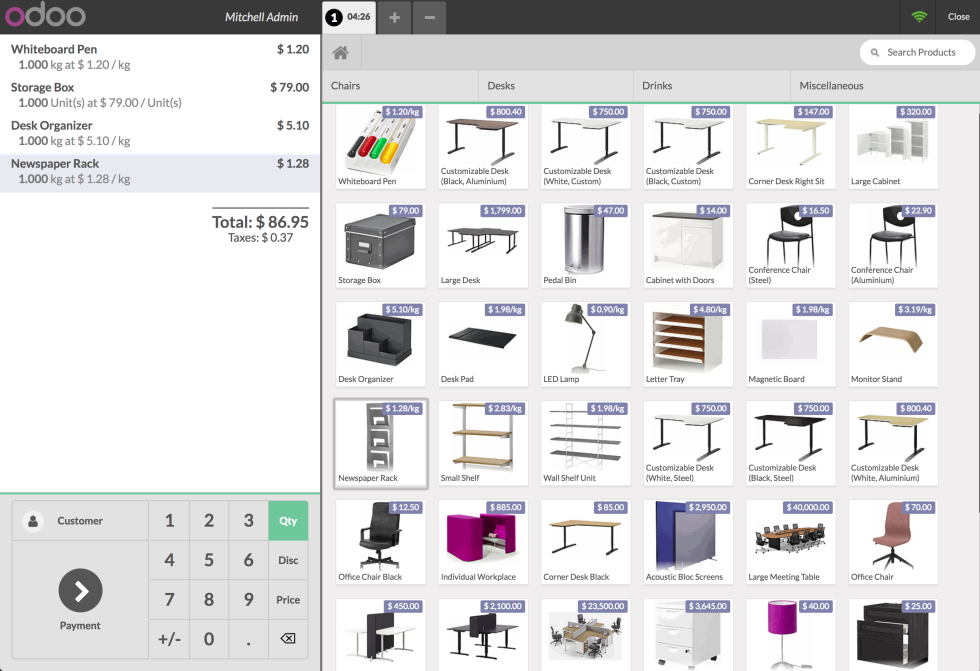Enable Qty input mode on the numpad
980x671 pixels.
(x=288, y=520)
